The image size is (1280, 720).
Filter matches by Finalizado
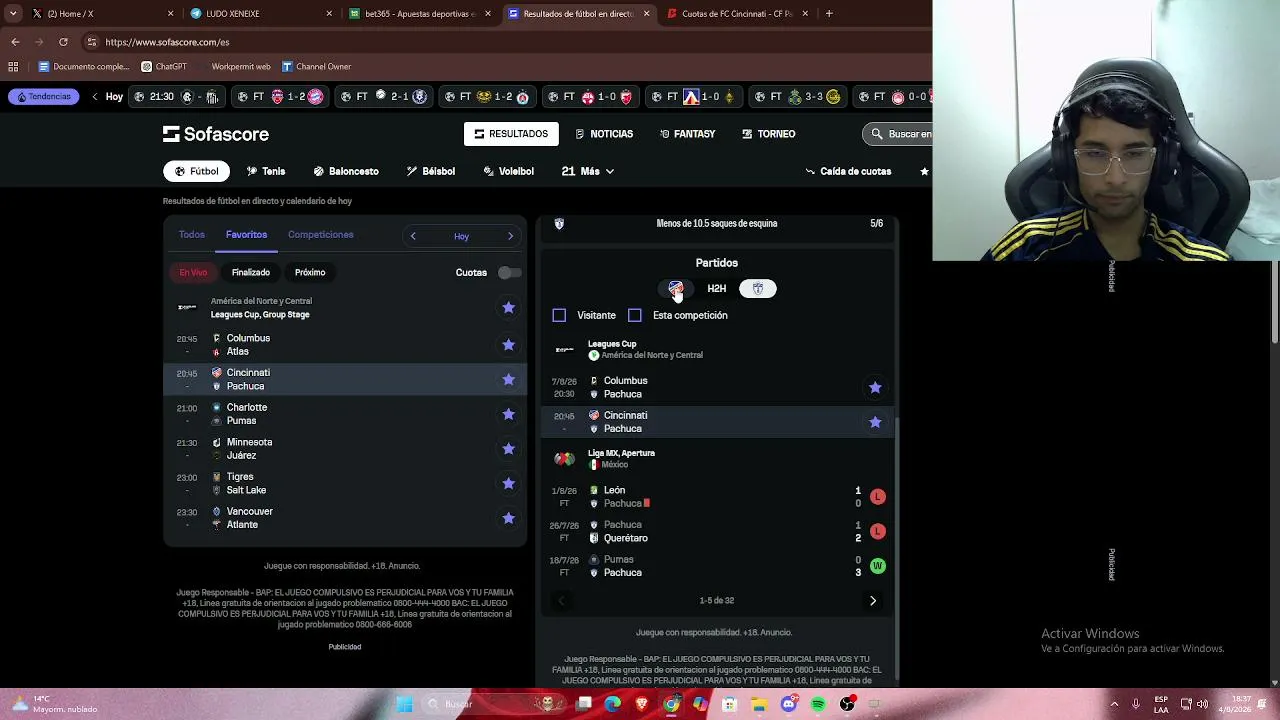(251, 272)
